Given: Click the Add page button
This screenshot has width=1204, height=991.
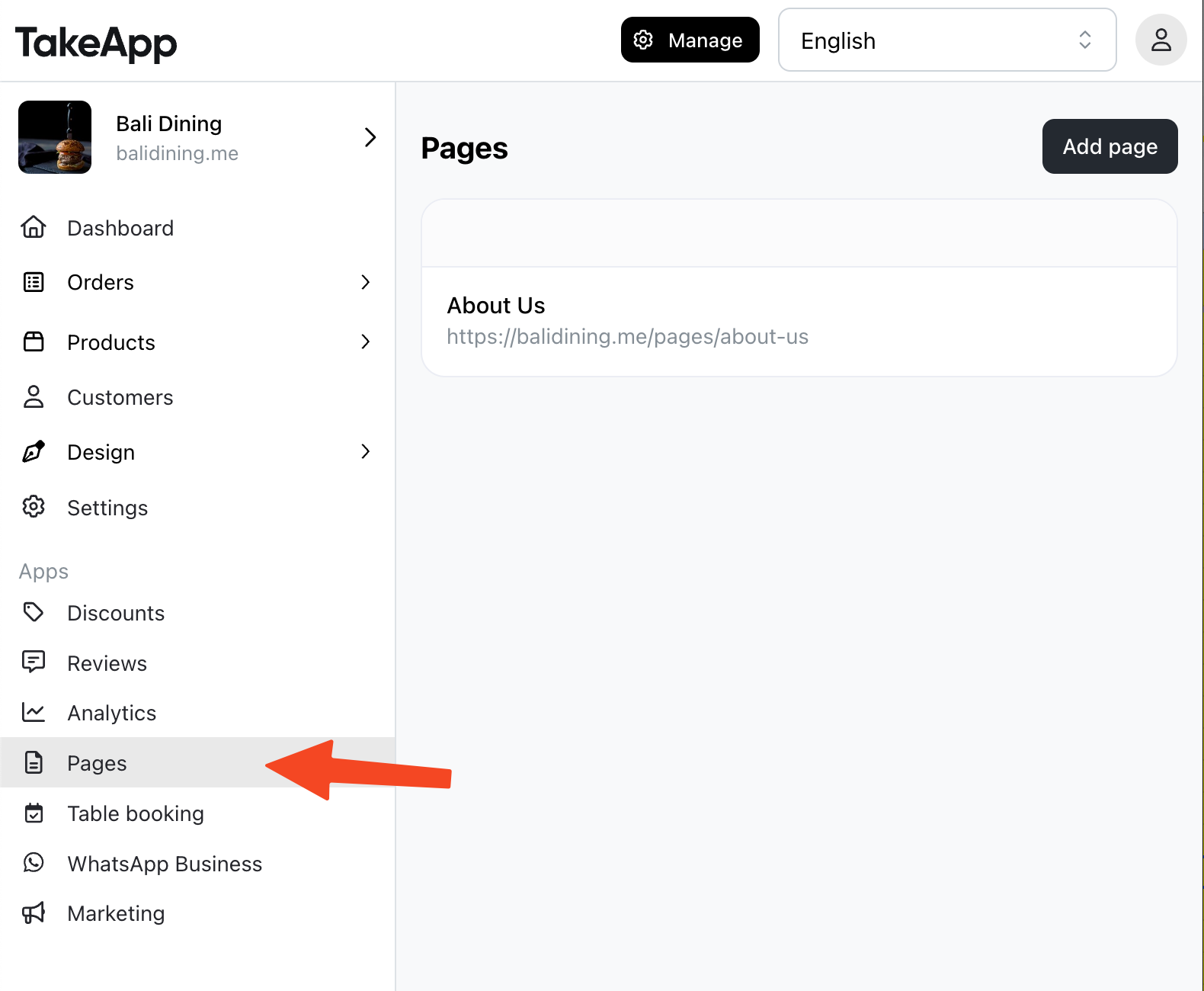Looking at the screenshot, I should click(1110, 146).
